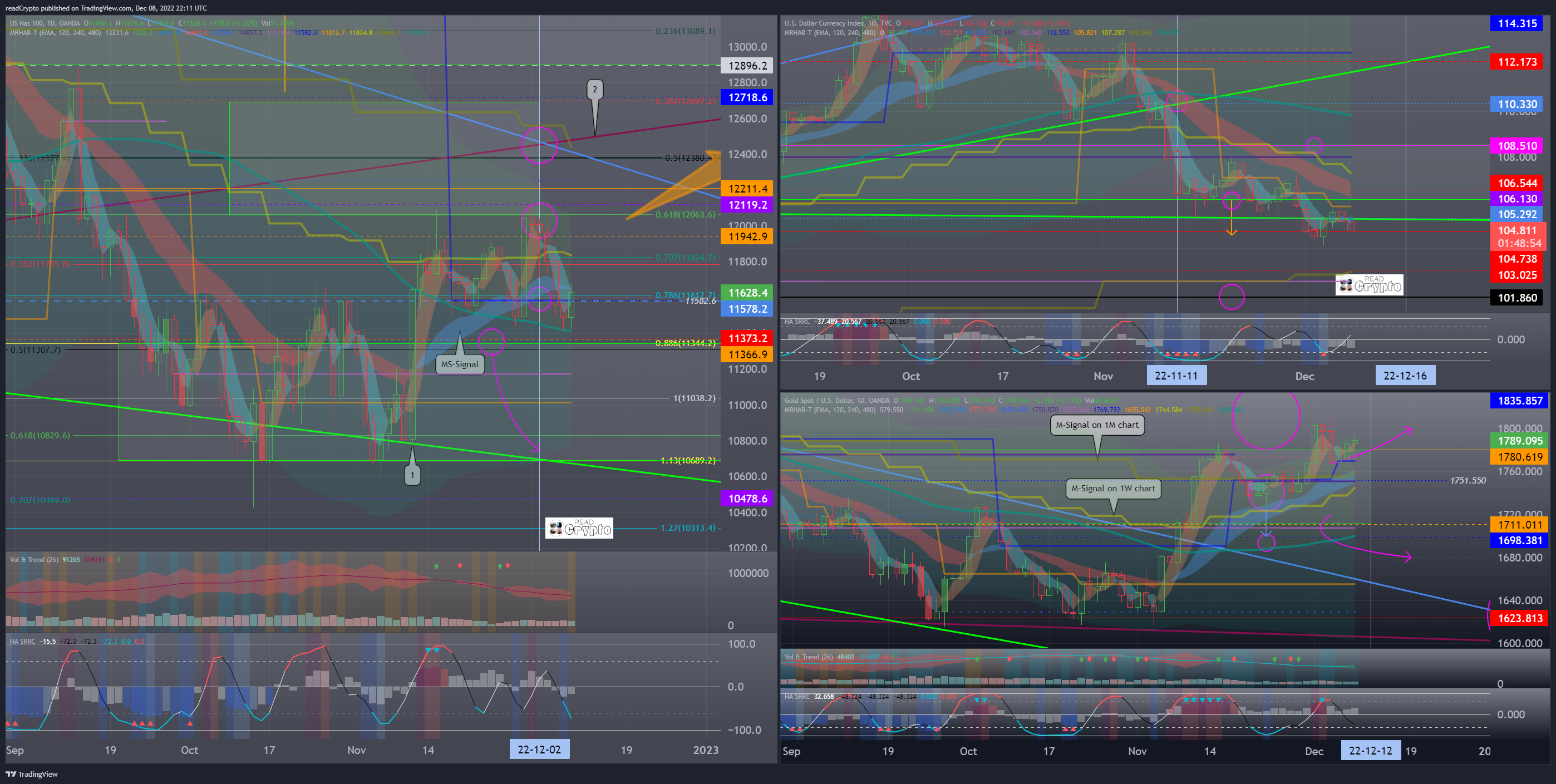Click the red 1623.813 price label
This screenshot has width=1556, height=784.
coord(1519,619)
